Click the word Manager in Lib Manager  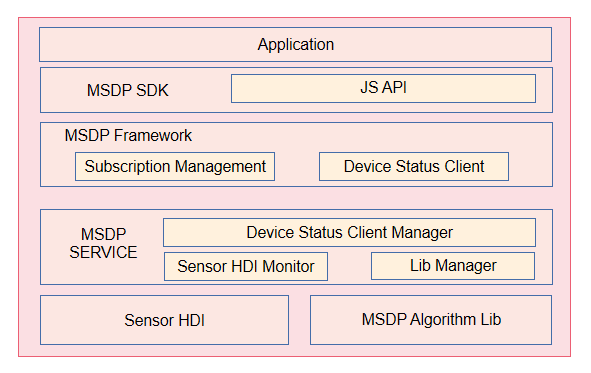(466, 266)
